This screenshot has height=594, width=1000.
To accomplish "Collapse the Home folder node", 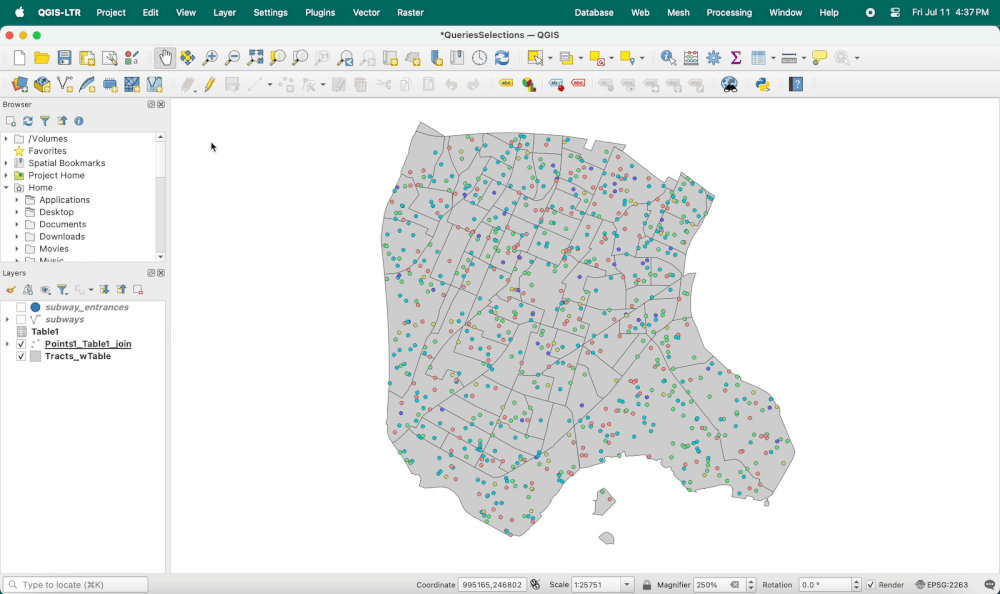I will [x=6, y=188].
